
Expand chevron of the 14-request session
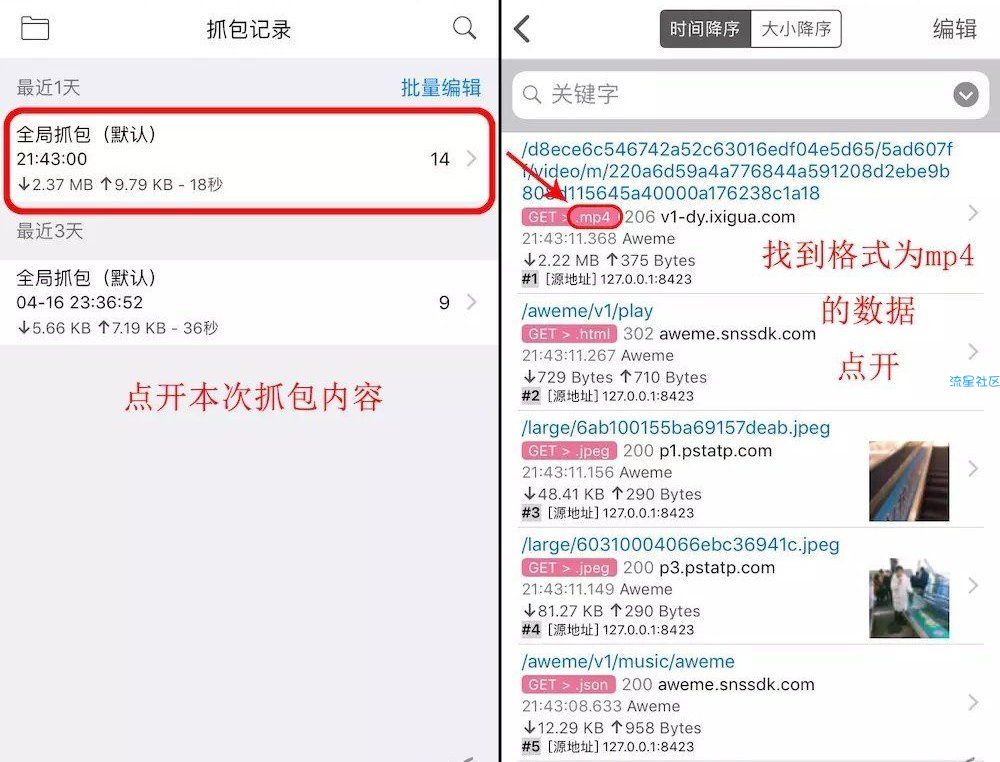pyautogui.click(x=471, y=159)
